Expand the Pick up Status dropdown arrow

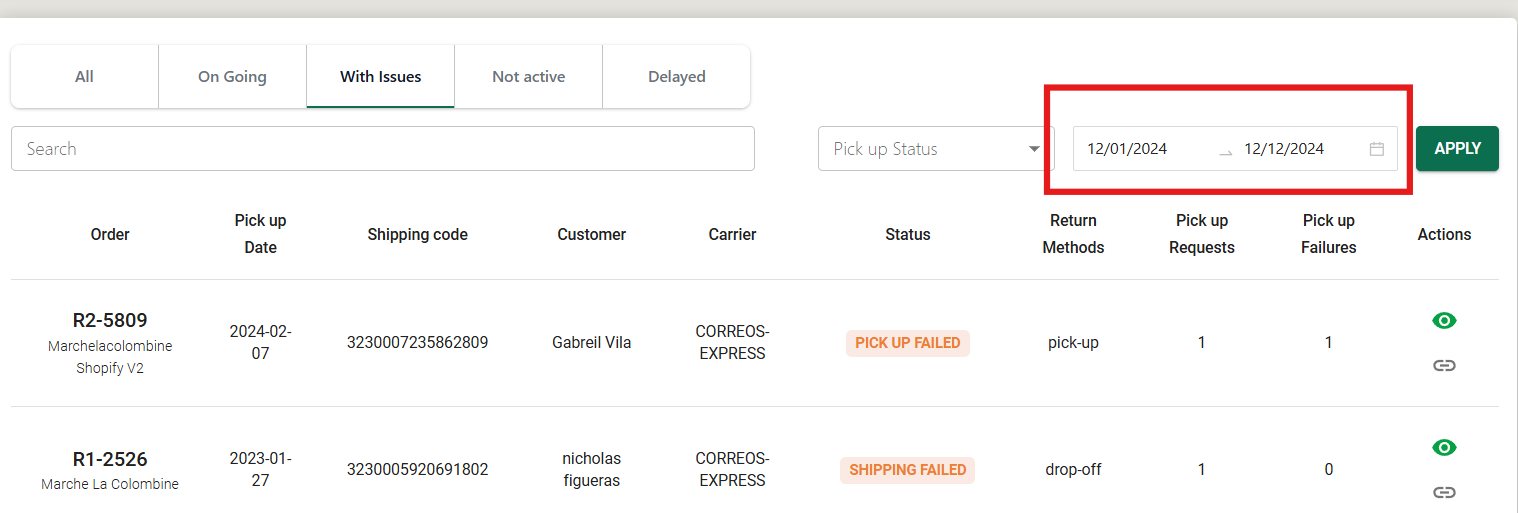[1034, 149]
